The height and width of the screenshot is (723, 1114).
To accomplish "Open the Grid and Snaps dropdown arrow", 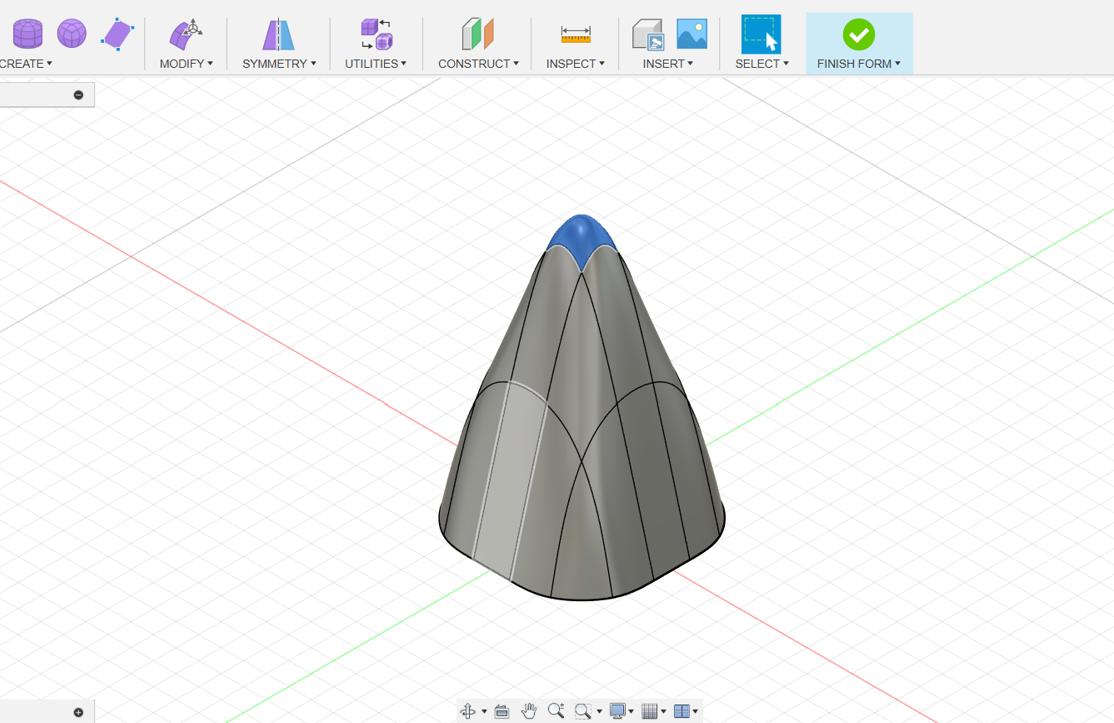I will pos(664,712).
